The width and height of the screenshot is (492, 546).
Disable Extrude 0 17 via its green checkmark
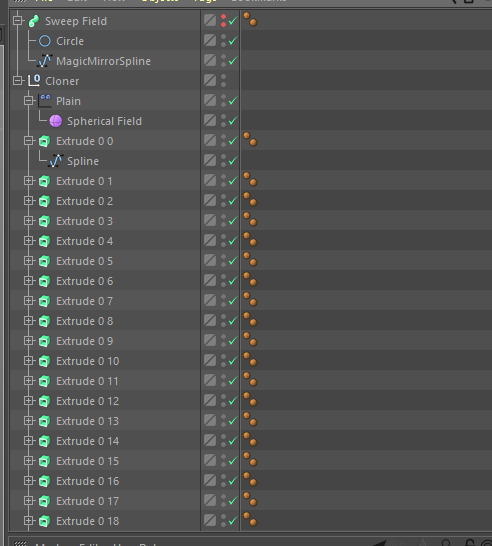click(233, 500)
